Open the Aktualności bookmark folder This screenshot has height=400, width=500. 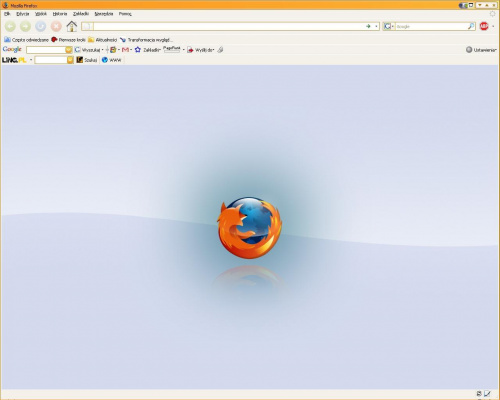(x=102, y=40)
